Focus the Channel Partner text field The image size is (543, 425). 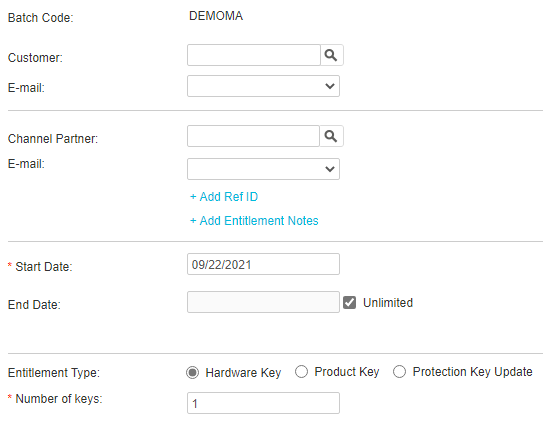tap(253, 136)
